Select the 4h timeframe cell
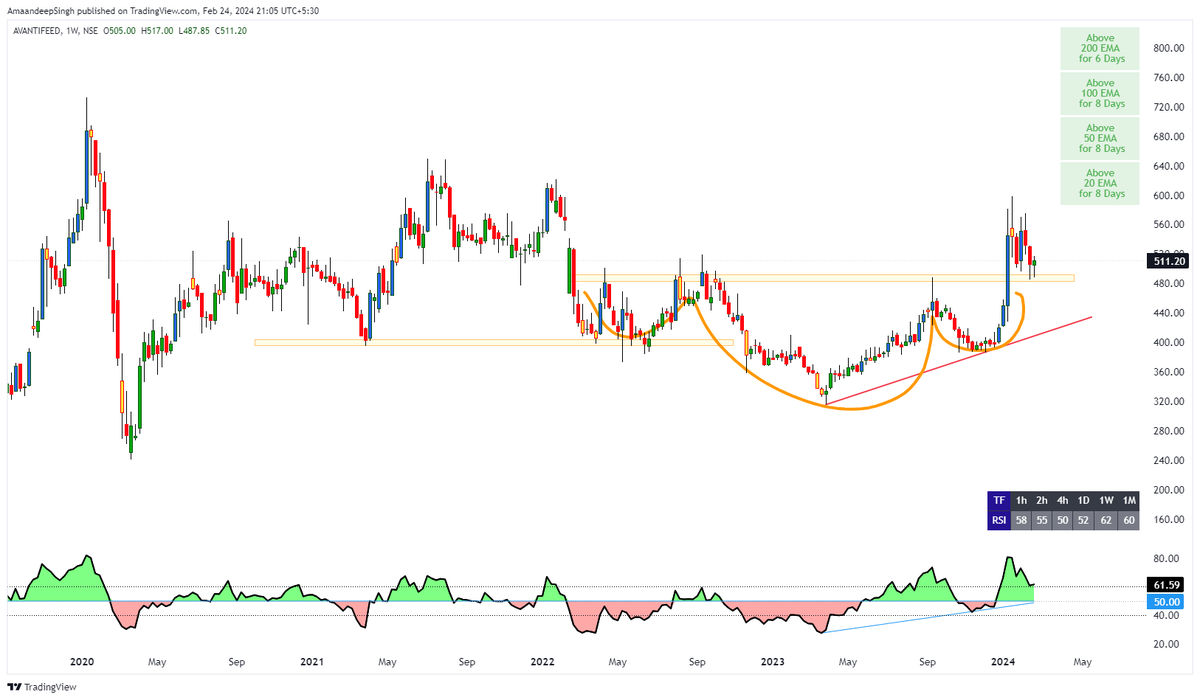Screen dimensions: 1200x700 point(1063,500)
